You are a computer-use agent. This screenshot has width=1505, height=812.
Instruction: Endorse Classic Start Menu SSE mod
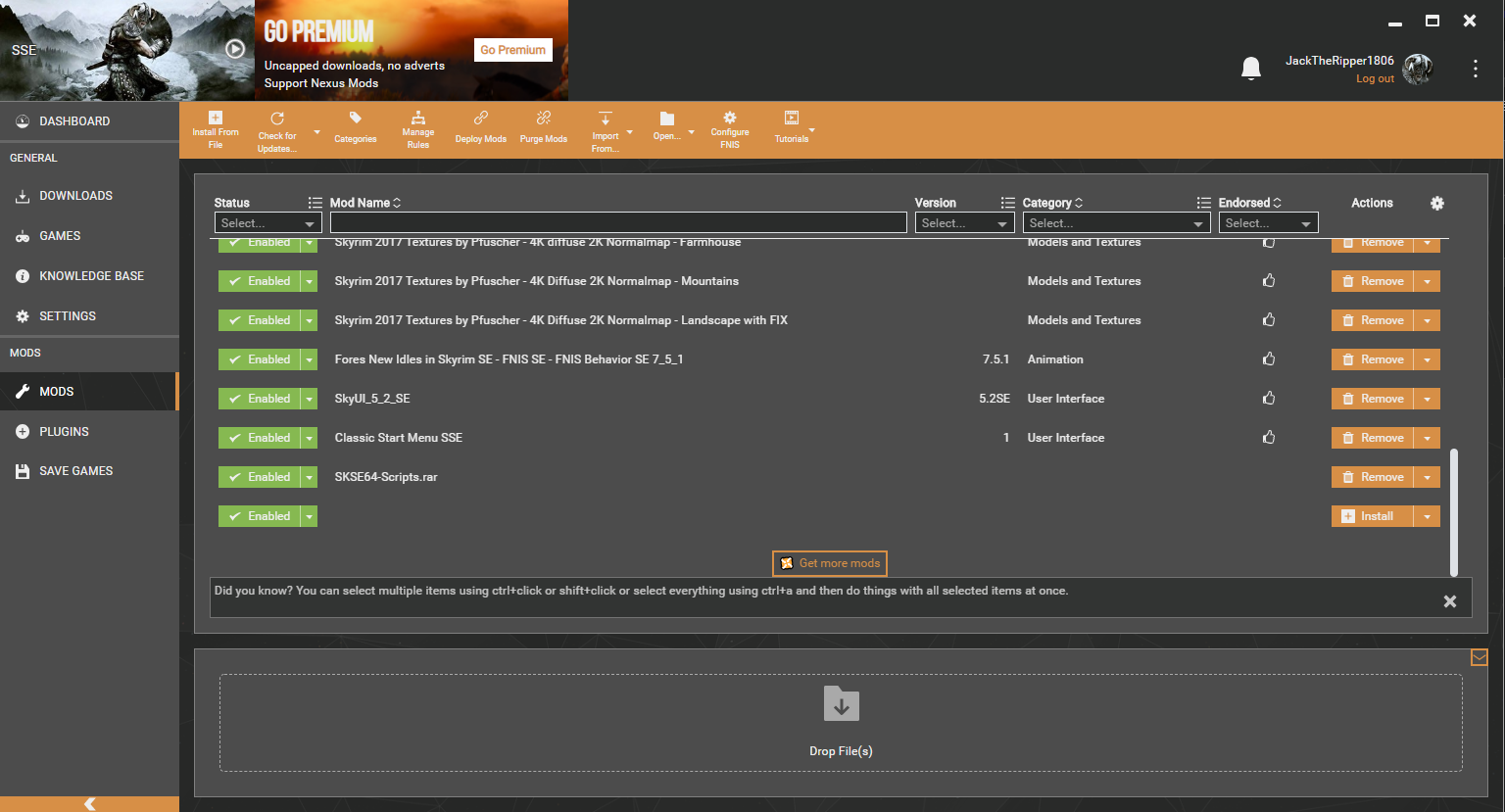1269,437
